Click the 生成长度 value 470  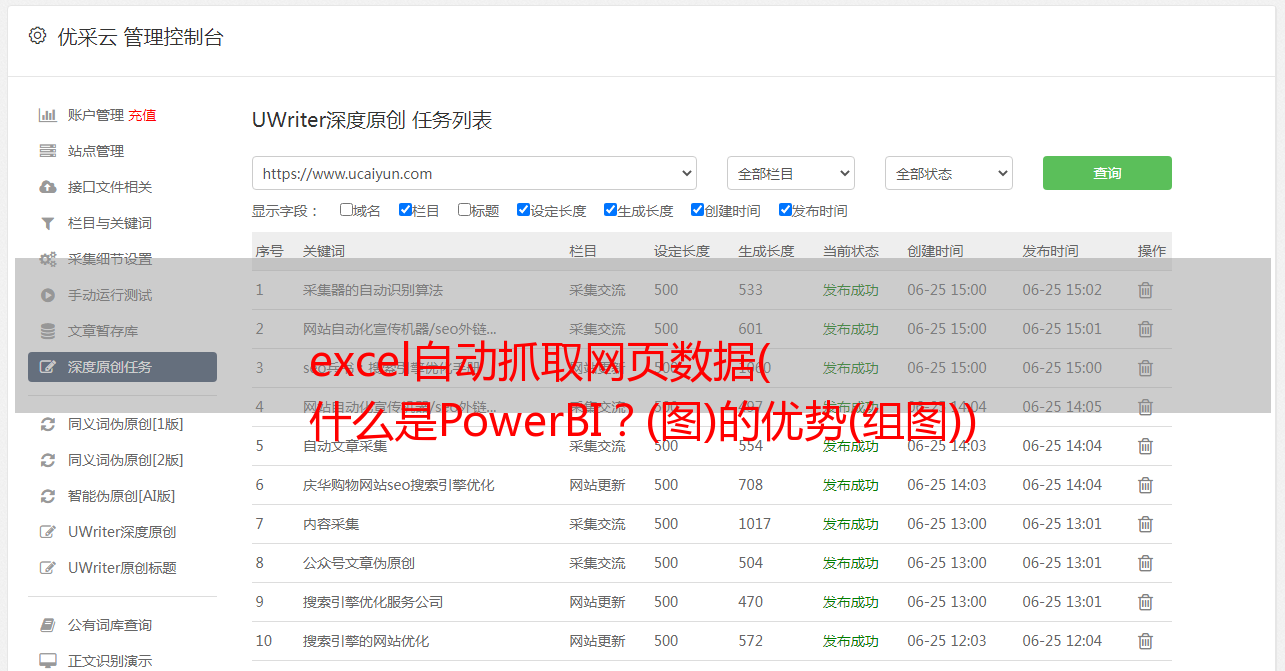[x=750, y=602]
